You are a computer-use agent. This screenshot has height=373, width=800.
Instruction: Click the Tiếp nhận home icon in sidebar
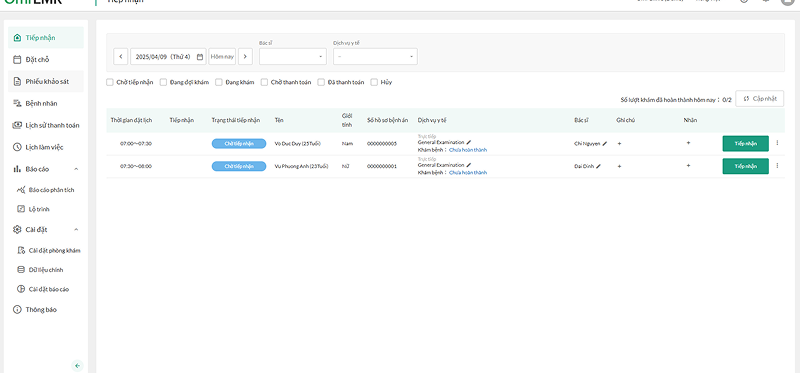(17, 38)
